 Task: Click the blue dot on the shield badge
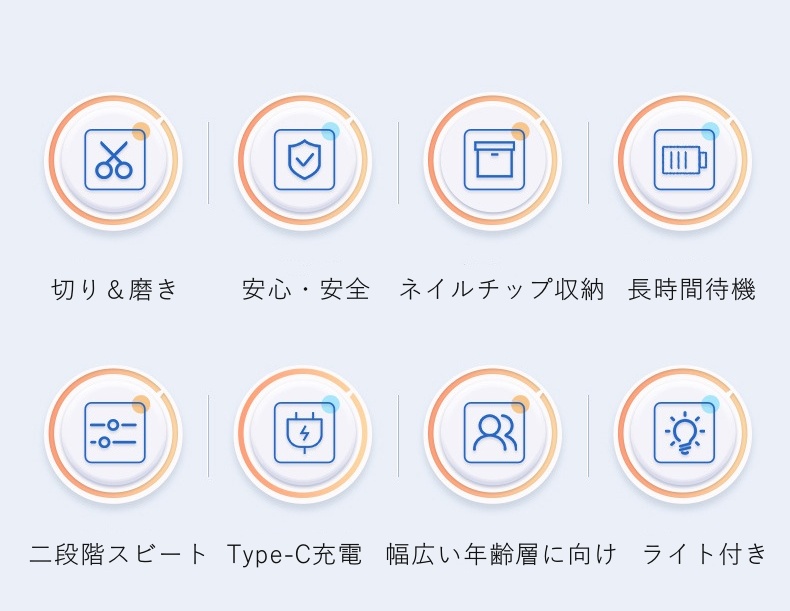pos(330,130)
